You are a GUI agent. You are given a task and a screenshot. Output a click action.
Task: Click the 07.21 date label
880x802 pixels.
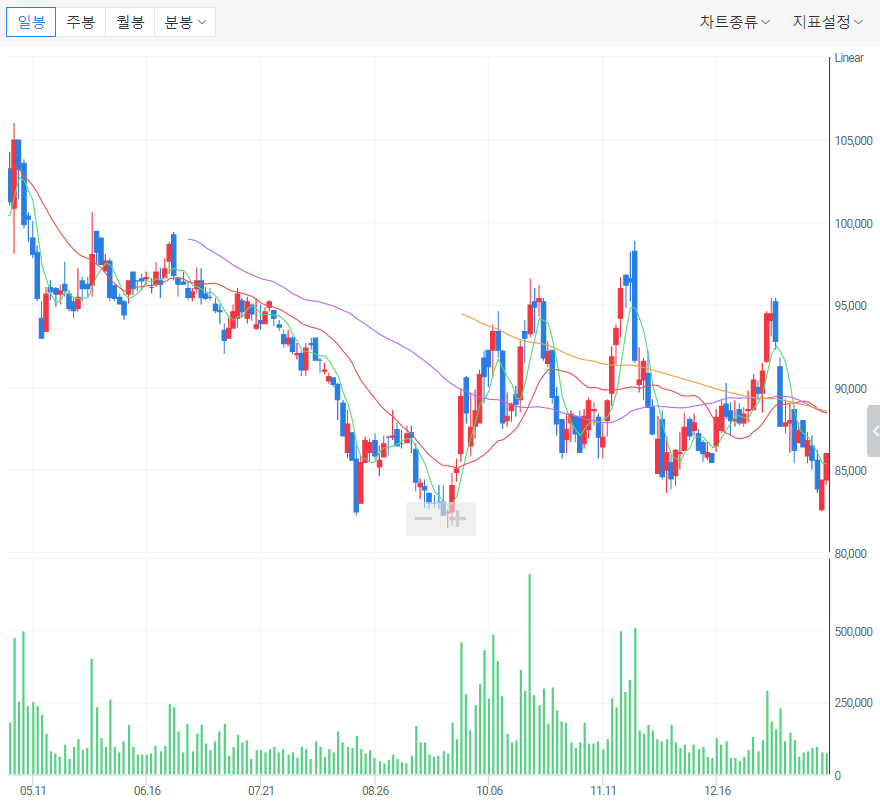coord(261,791)
